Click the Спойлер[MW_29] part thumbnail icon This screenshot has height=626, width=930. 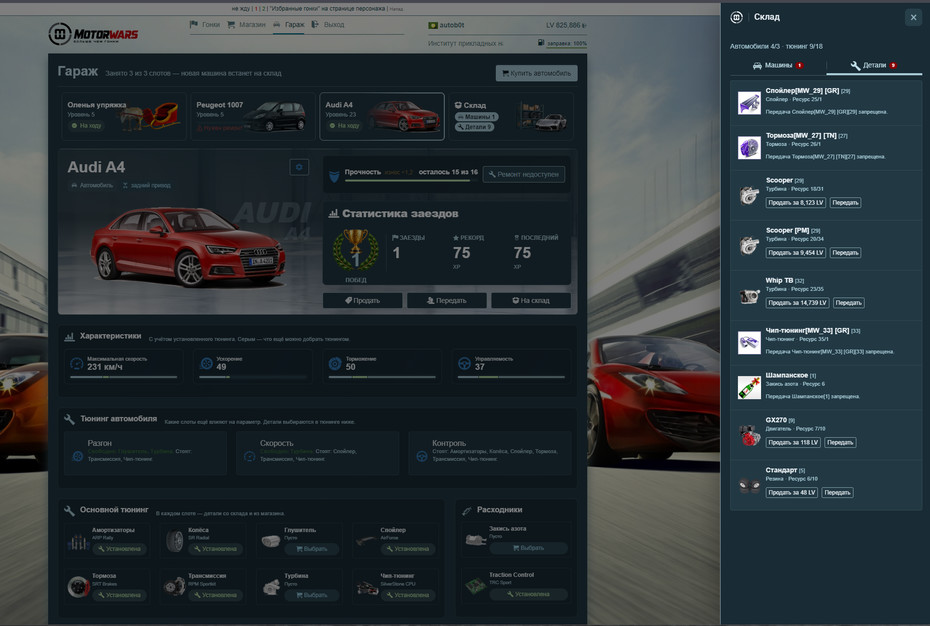[x=749, y=103]
